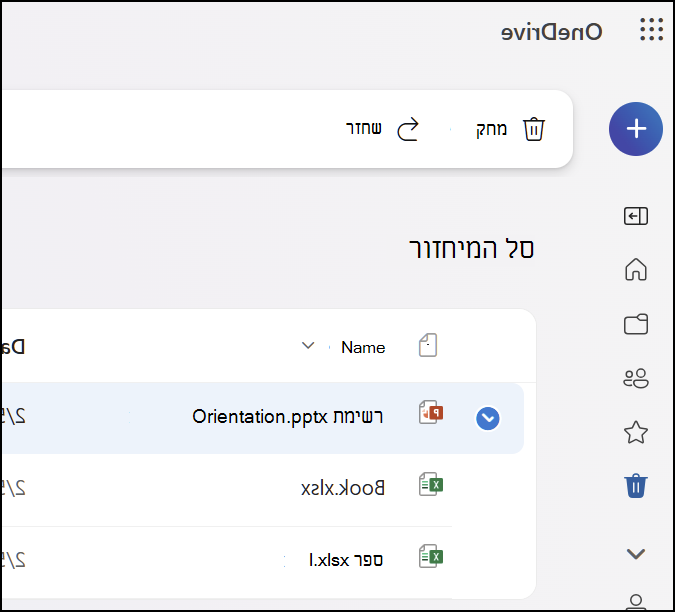Click the cut-off Date column header

[13, 347]
